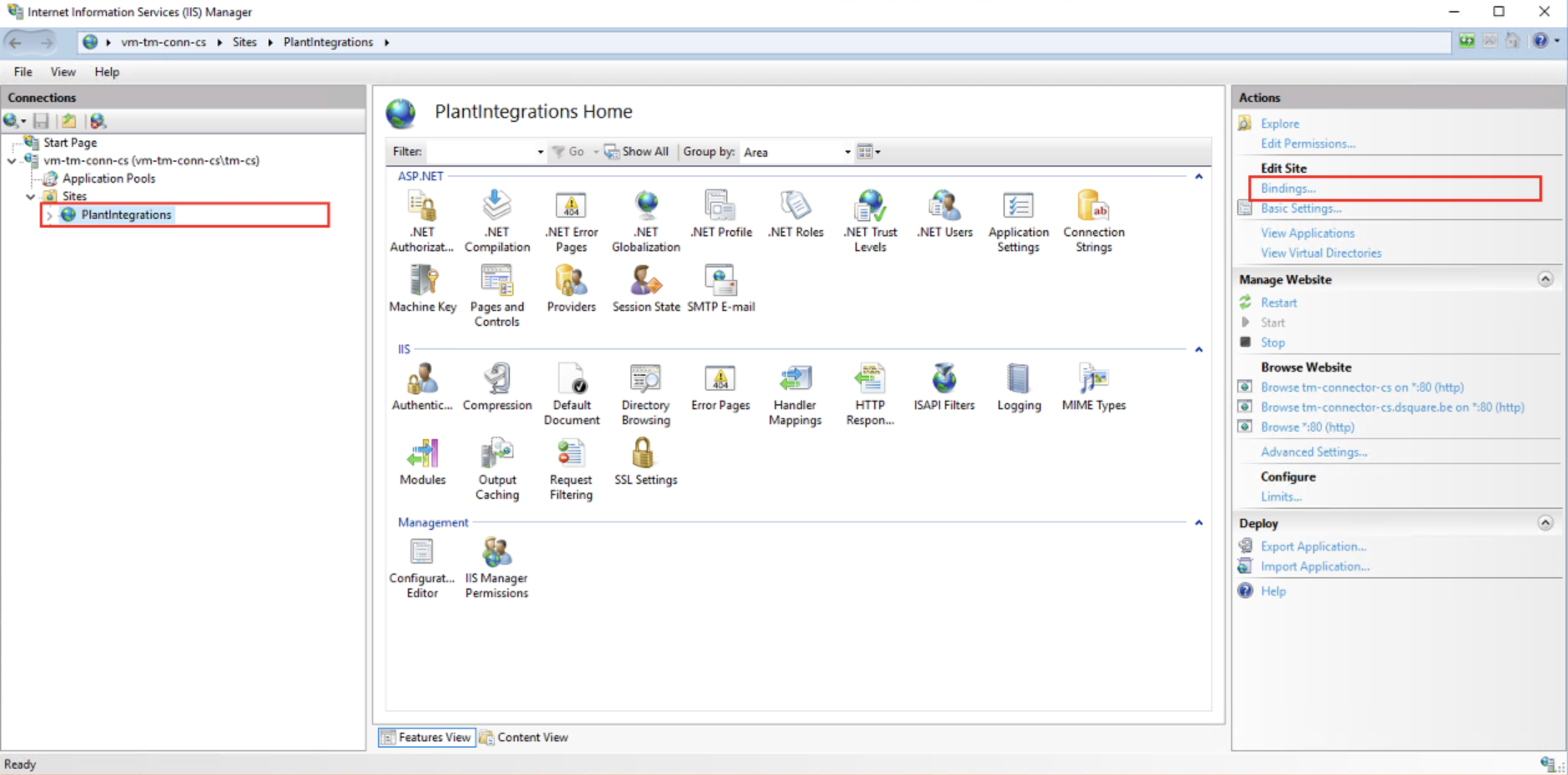The height and width of the screenshot is (775, 1568).
Task: Open the Logging feature icon
Action: click(1018, 379)
